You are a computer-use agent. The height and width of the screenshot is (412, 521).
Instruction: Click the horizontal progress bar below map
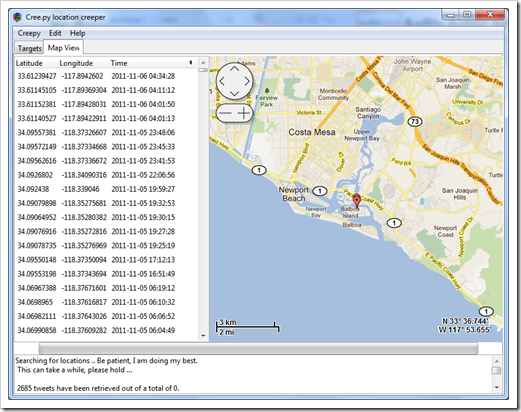click(258, 348)
